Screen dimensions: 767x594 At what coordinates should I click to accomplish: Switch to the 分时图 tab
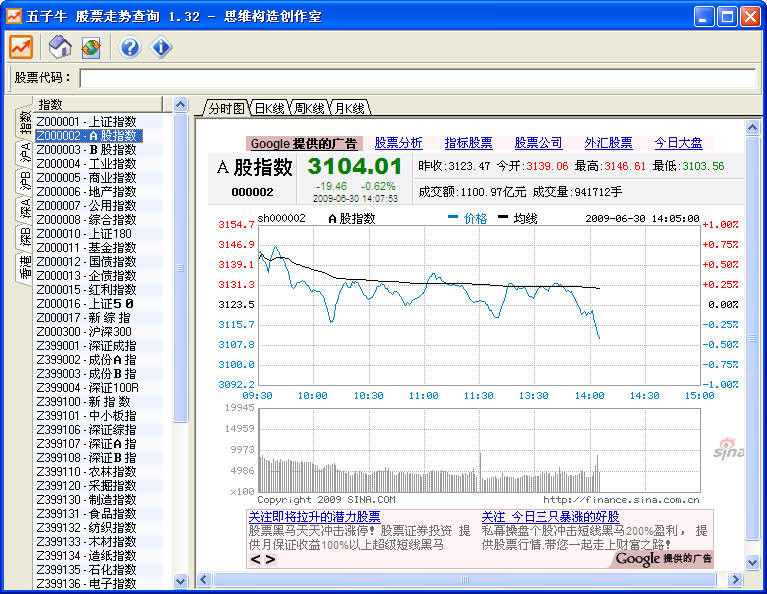click(x=226, y=108)
